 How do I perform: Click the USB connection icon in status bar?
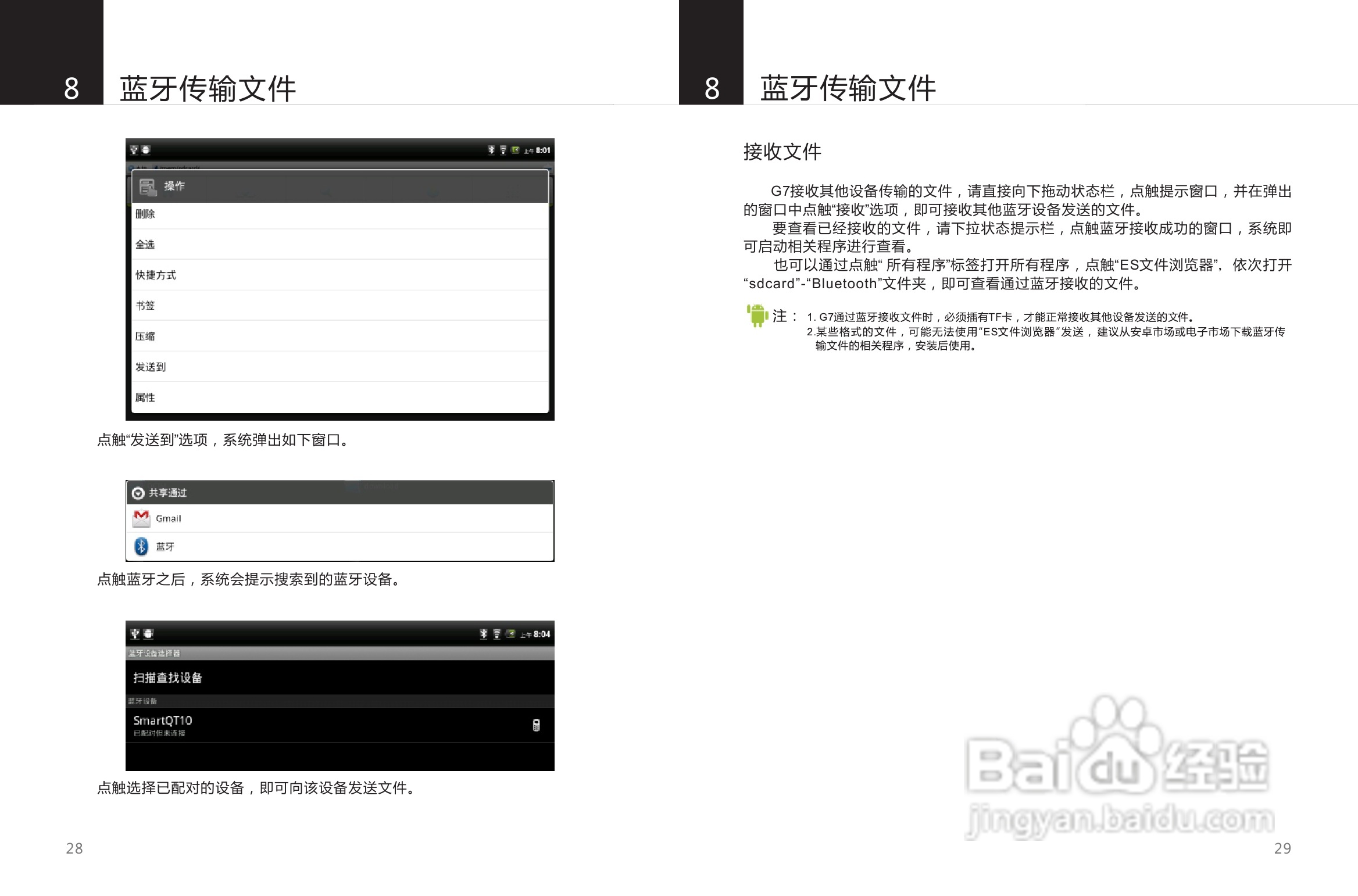[x=133, y=149]
